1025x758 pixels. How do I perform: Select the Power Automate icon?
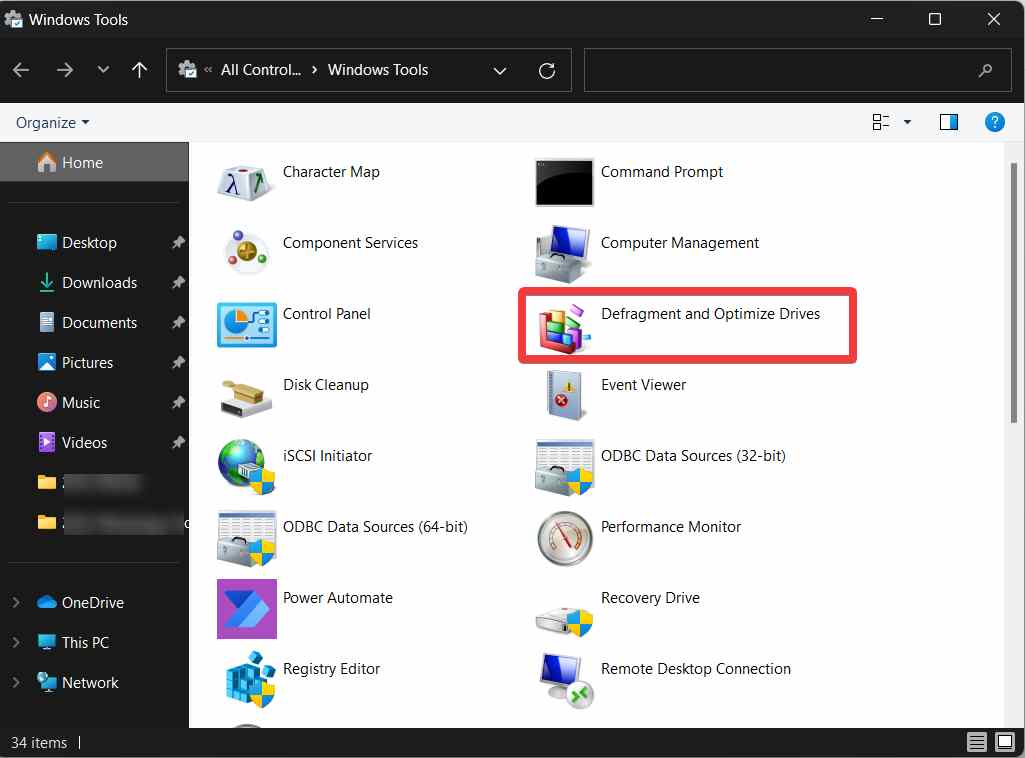[246, 608]
